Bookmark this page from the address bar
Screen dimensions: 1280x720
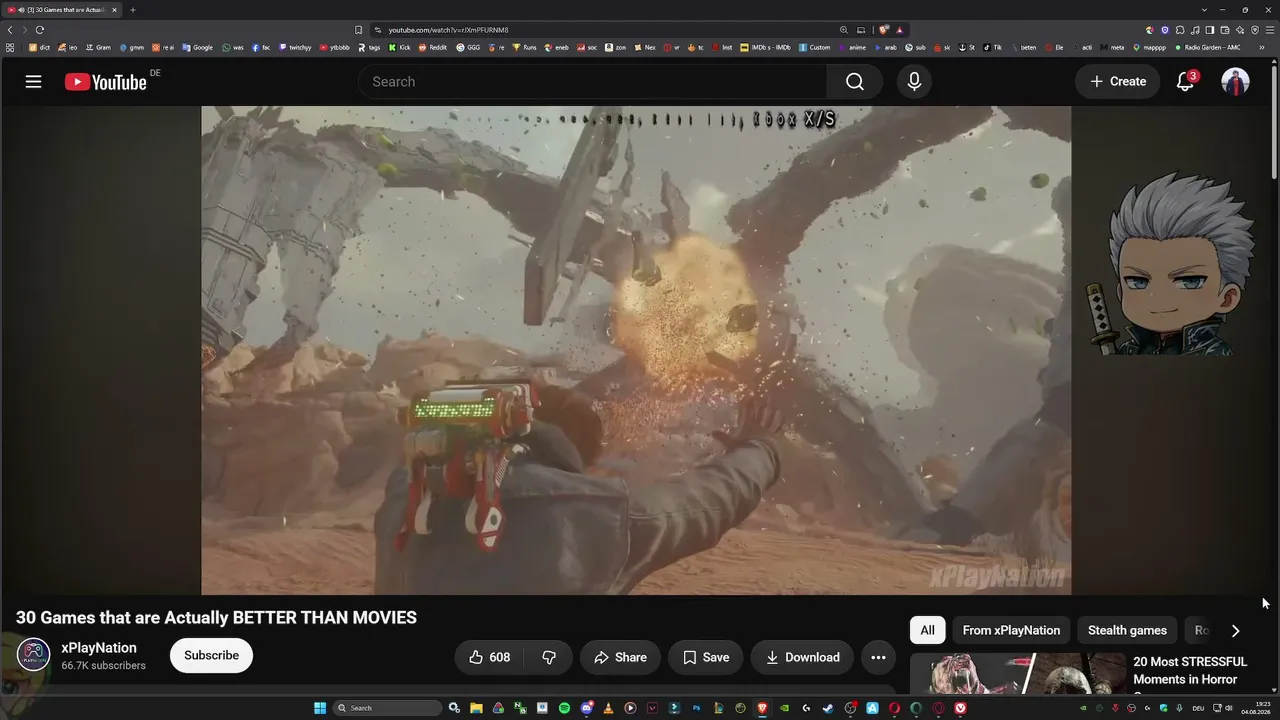click(359, 30)
